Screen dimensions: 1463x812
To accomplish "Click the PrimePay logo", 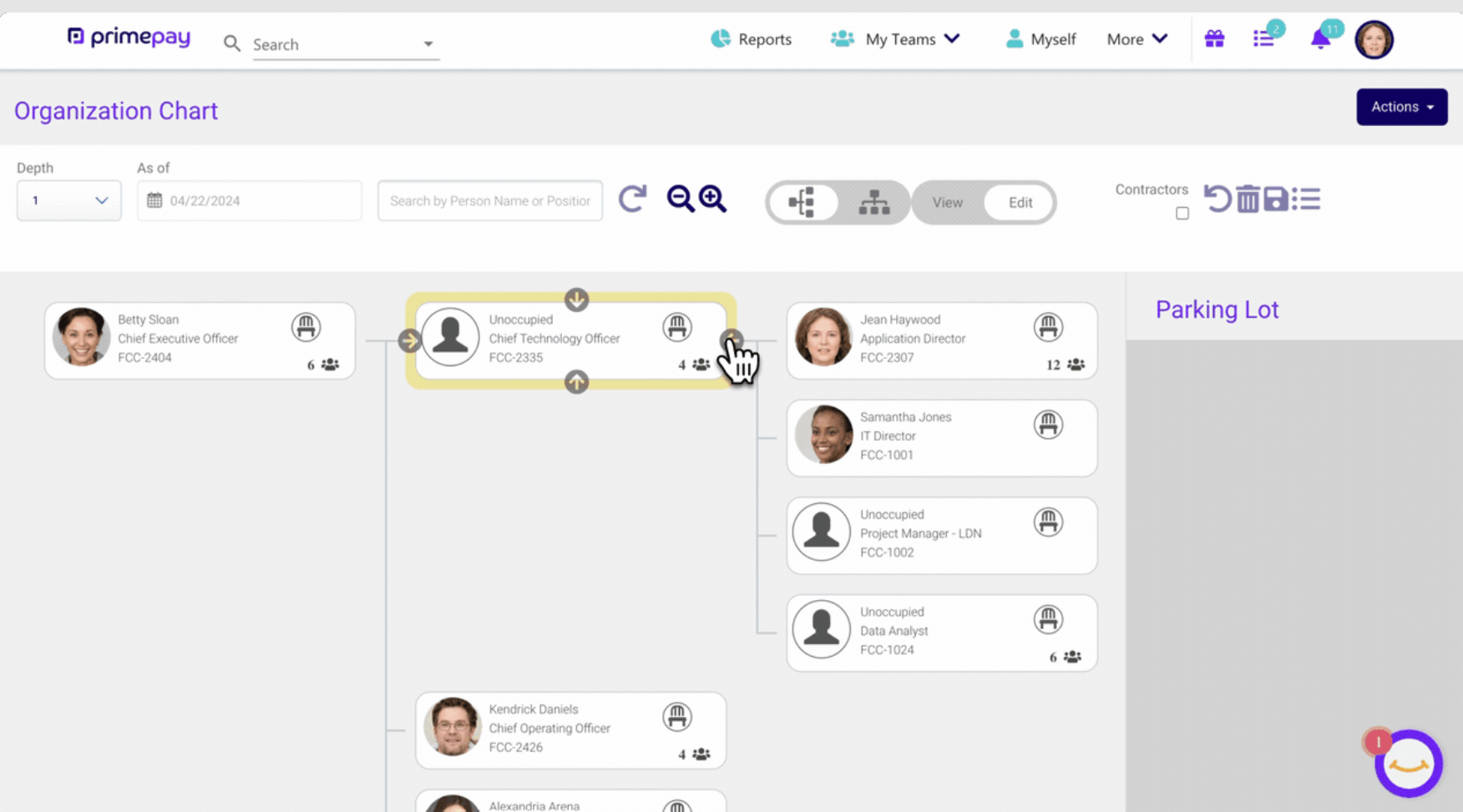I will pyautogui.click(x=129, y=38).
